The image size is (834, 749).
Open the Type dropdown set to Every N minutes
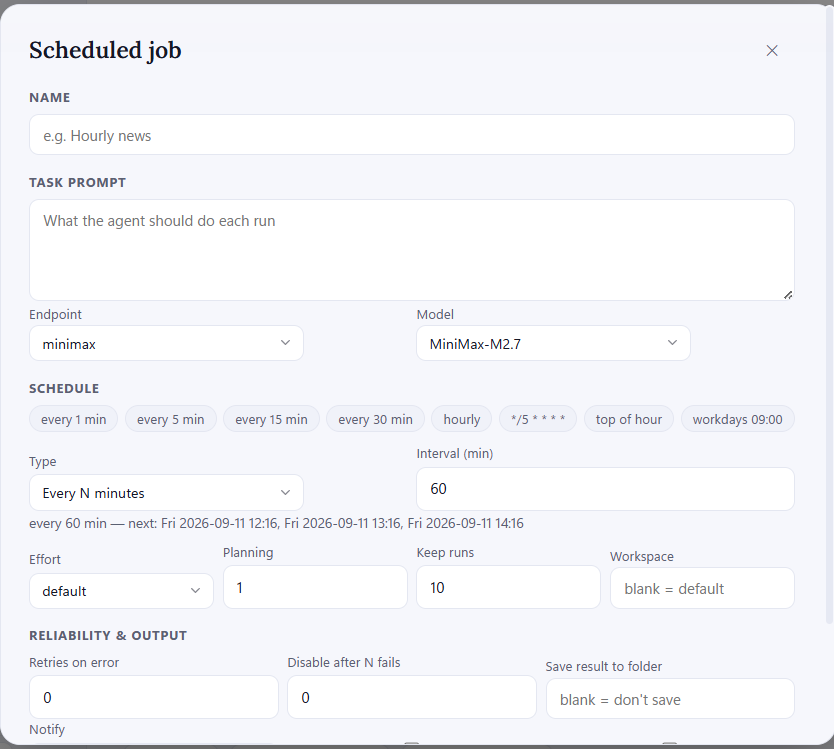[x=166, y=493]
